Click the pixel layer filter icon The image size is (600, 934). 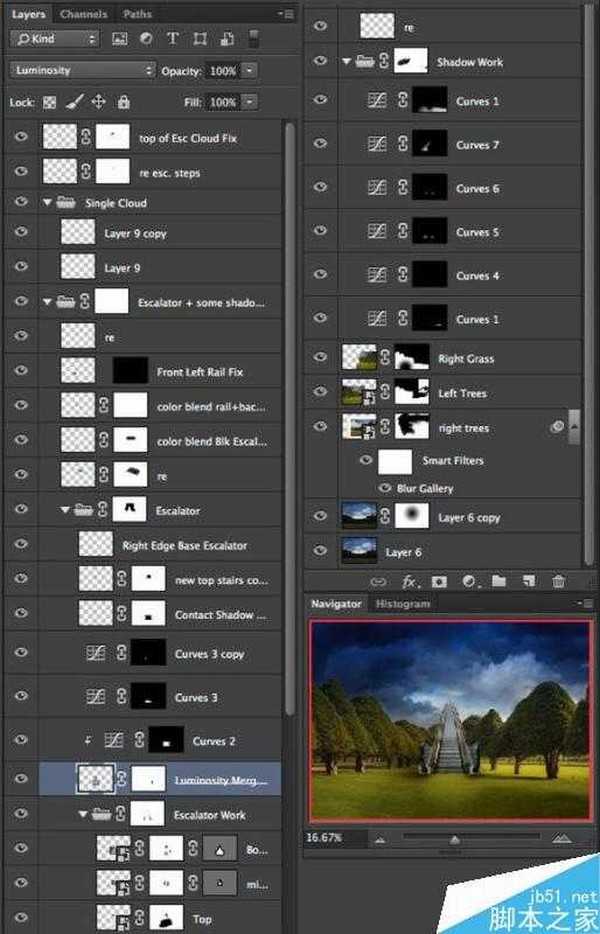(x=121, y=39)
